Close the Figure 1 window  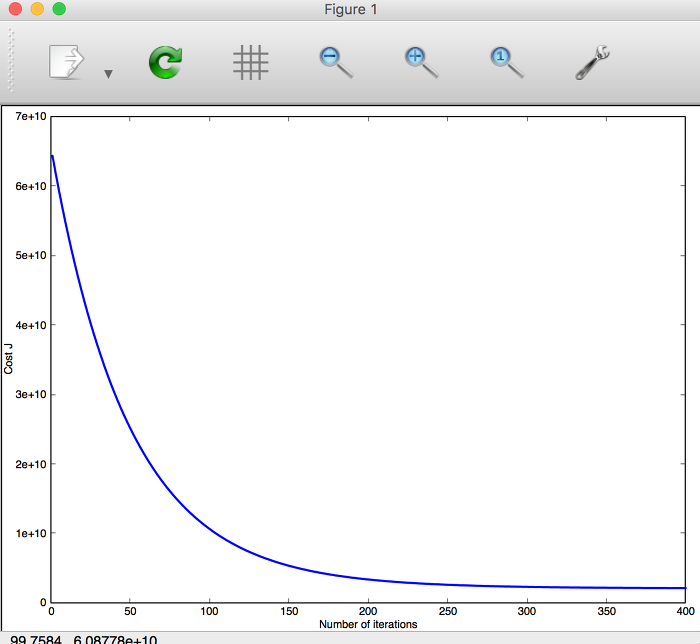(16, 9)
